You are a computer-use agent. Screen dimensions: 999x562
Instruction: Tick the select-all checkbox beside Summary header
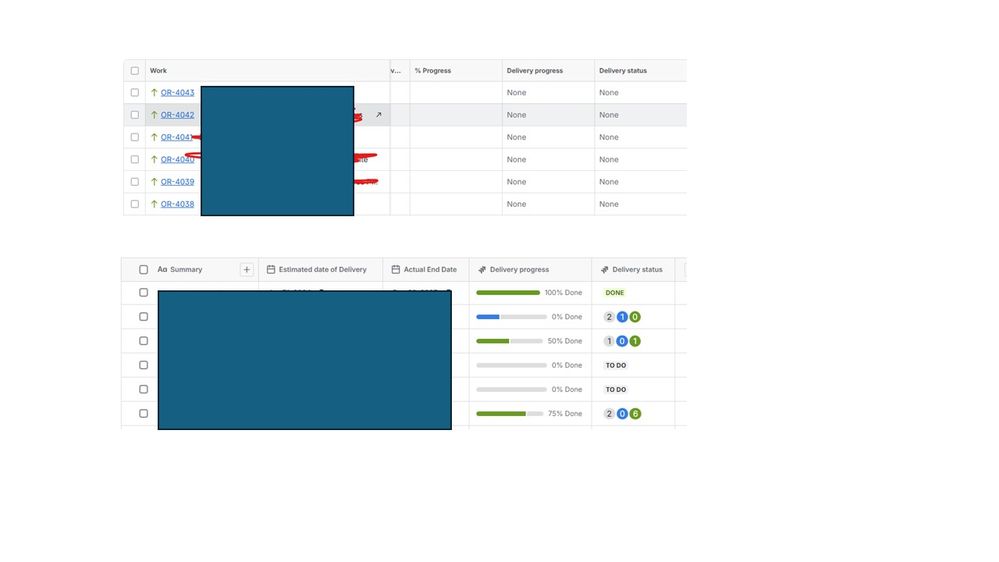[x=143, y=270]
